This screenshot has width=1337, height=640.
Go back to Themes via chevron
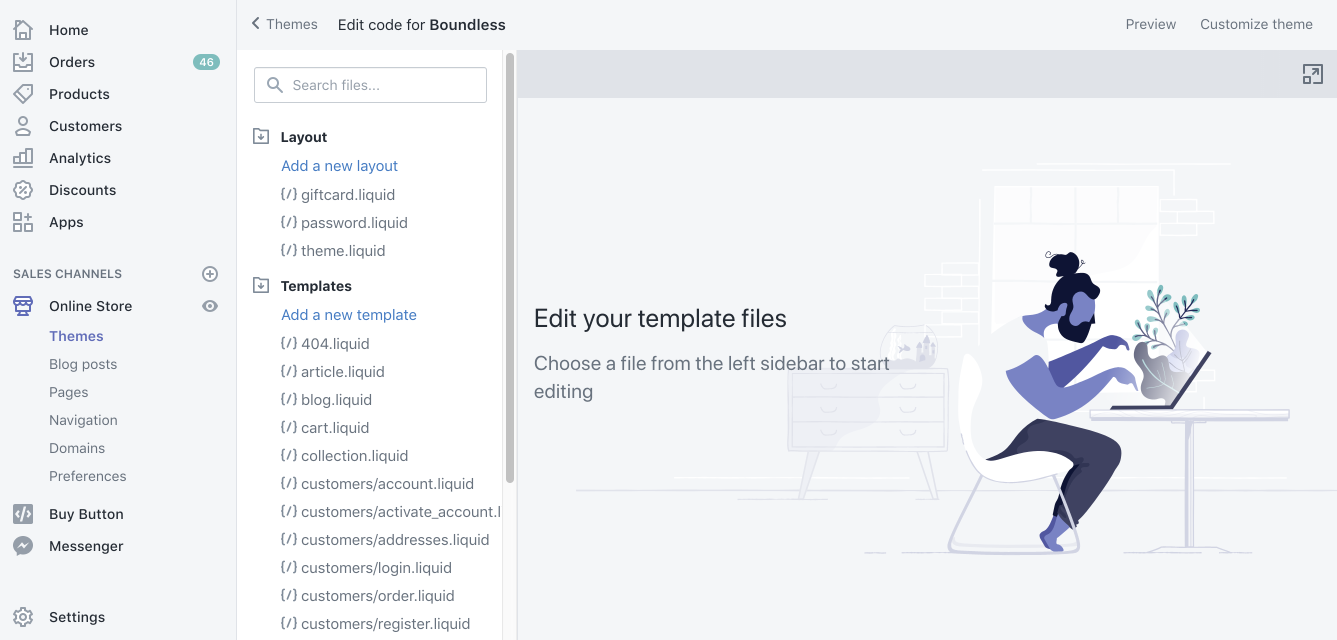[x=256, y=24]
